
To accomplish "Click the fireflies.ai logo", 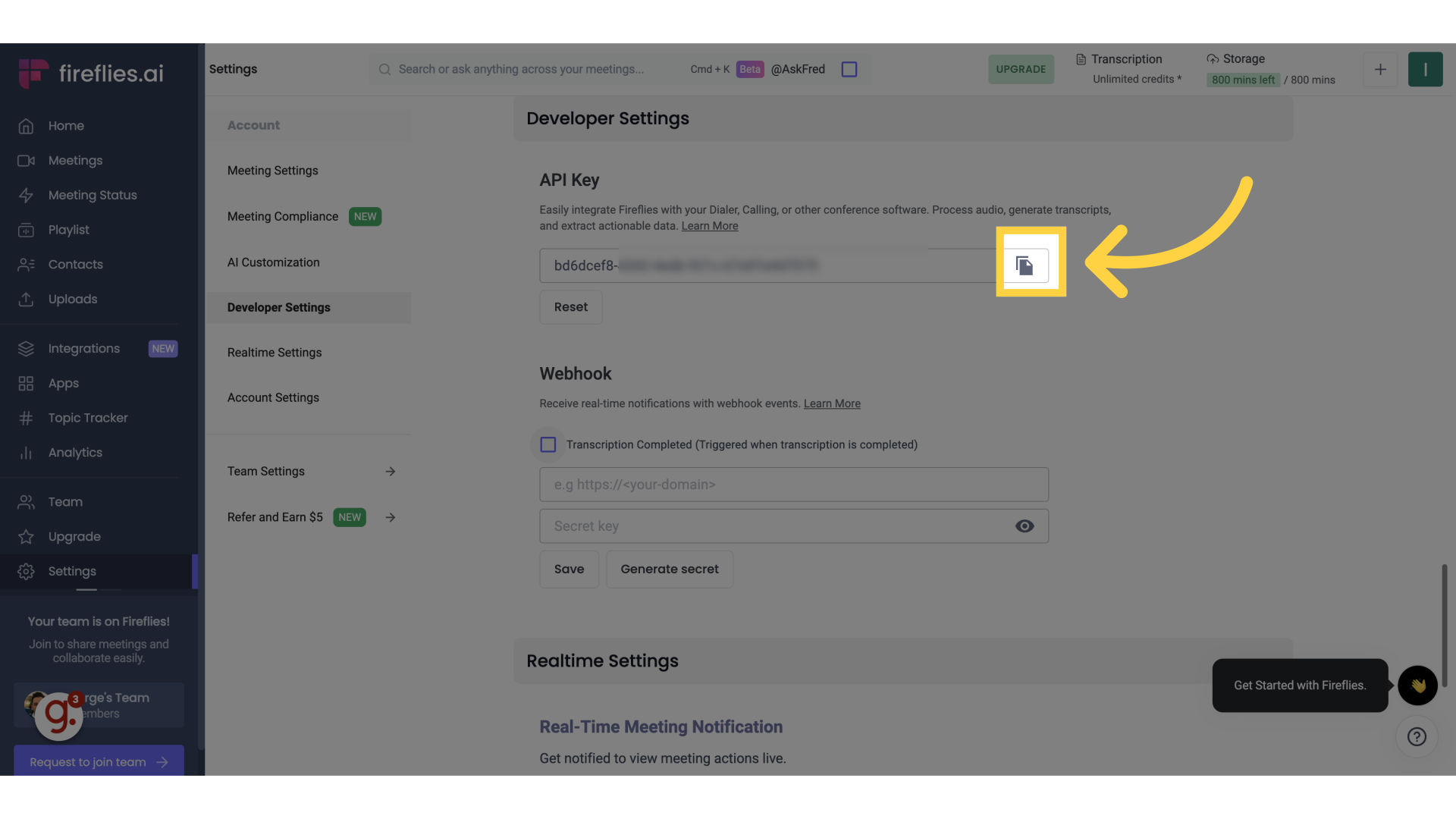I will tap(91, 72).
